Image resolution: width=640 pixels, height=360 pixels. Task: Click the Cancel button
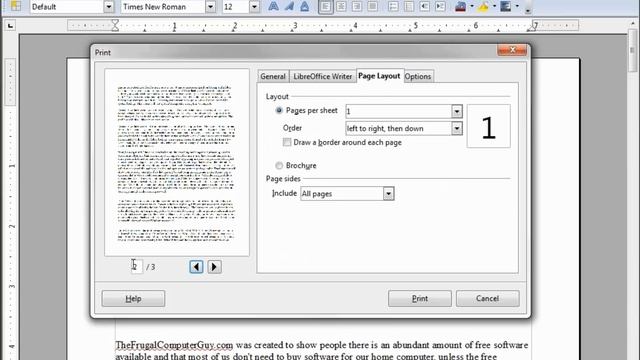coord(488,299)
